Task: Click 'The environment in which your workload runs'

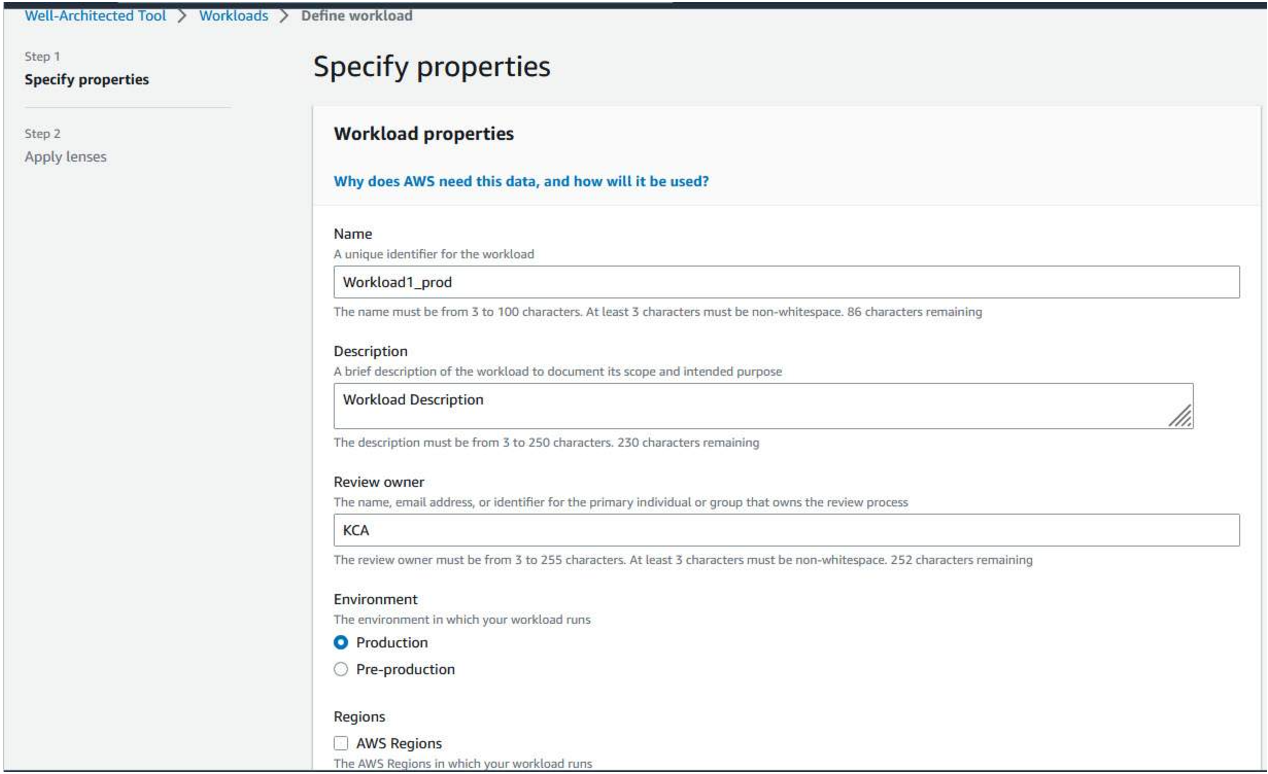Action: 462,620
